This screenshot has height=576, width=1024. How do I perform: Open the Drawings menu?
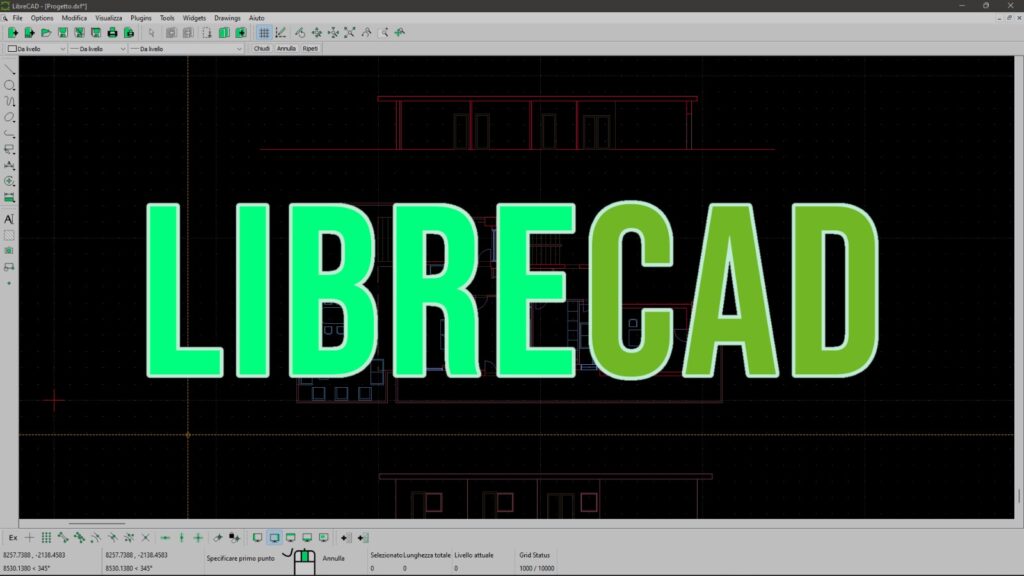tap(227, 18)
